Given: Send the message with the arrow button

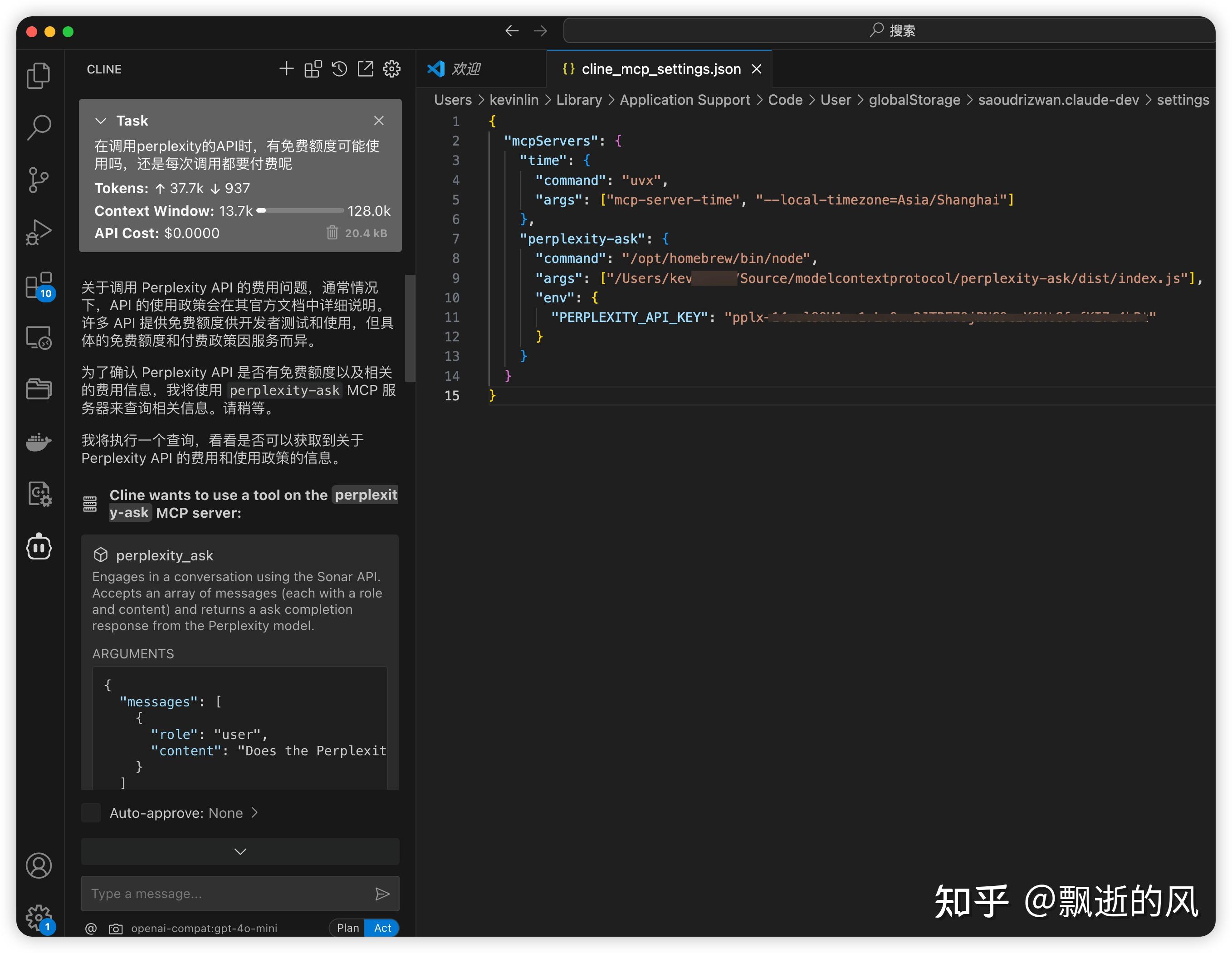Looking at the screenshot, I should (383, 894).
